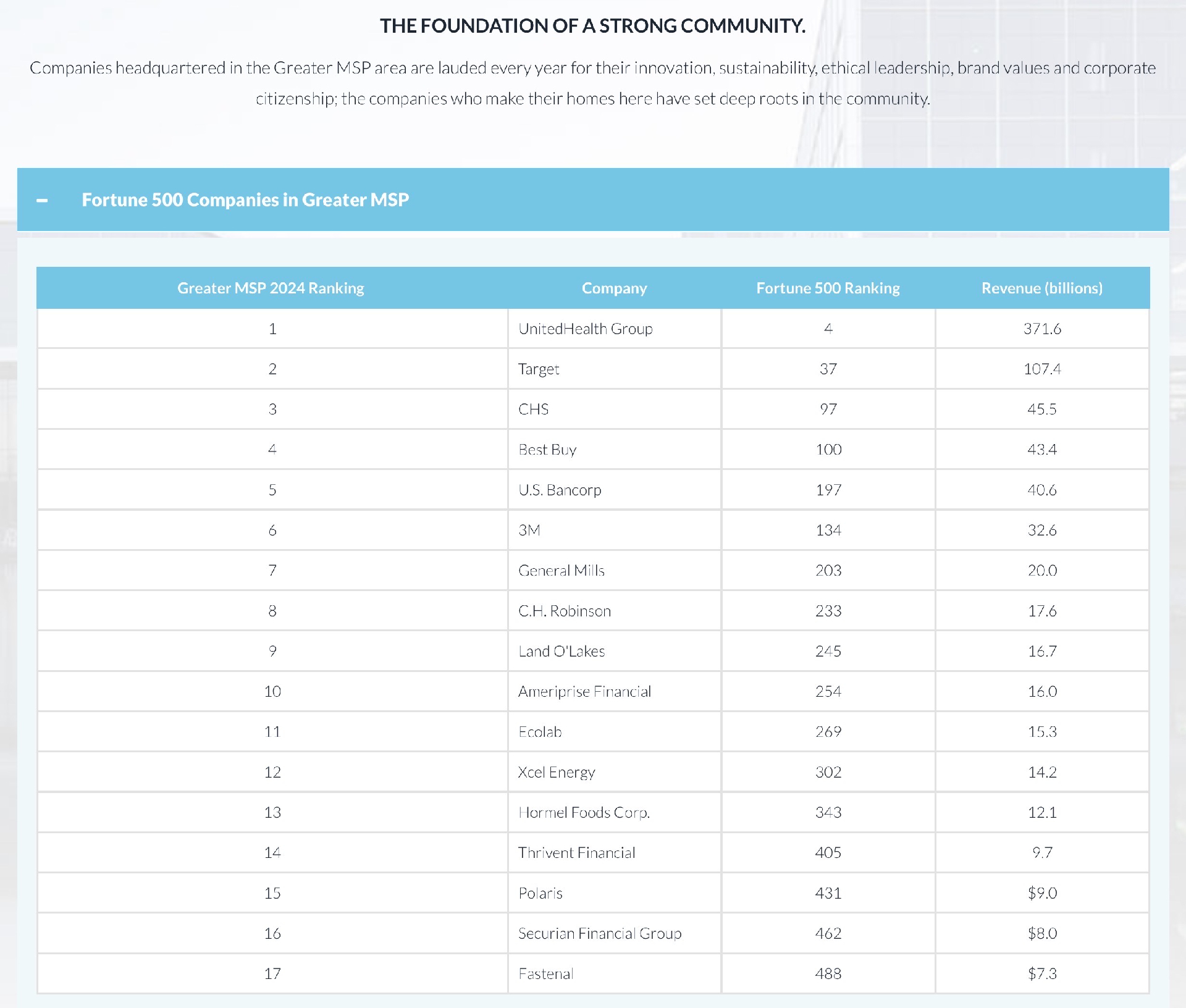Click Land O'Lakes in company column

(x=561, y=651)
